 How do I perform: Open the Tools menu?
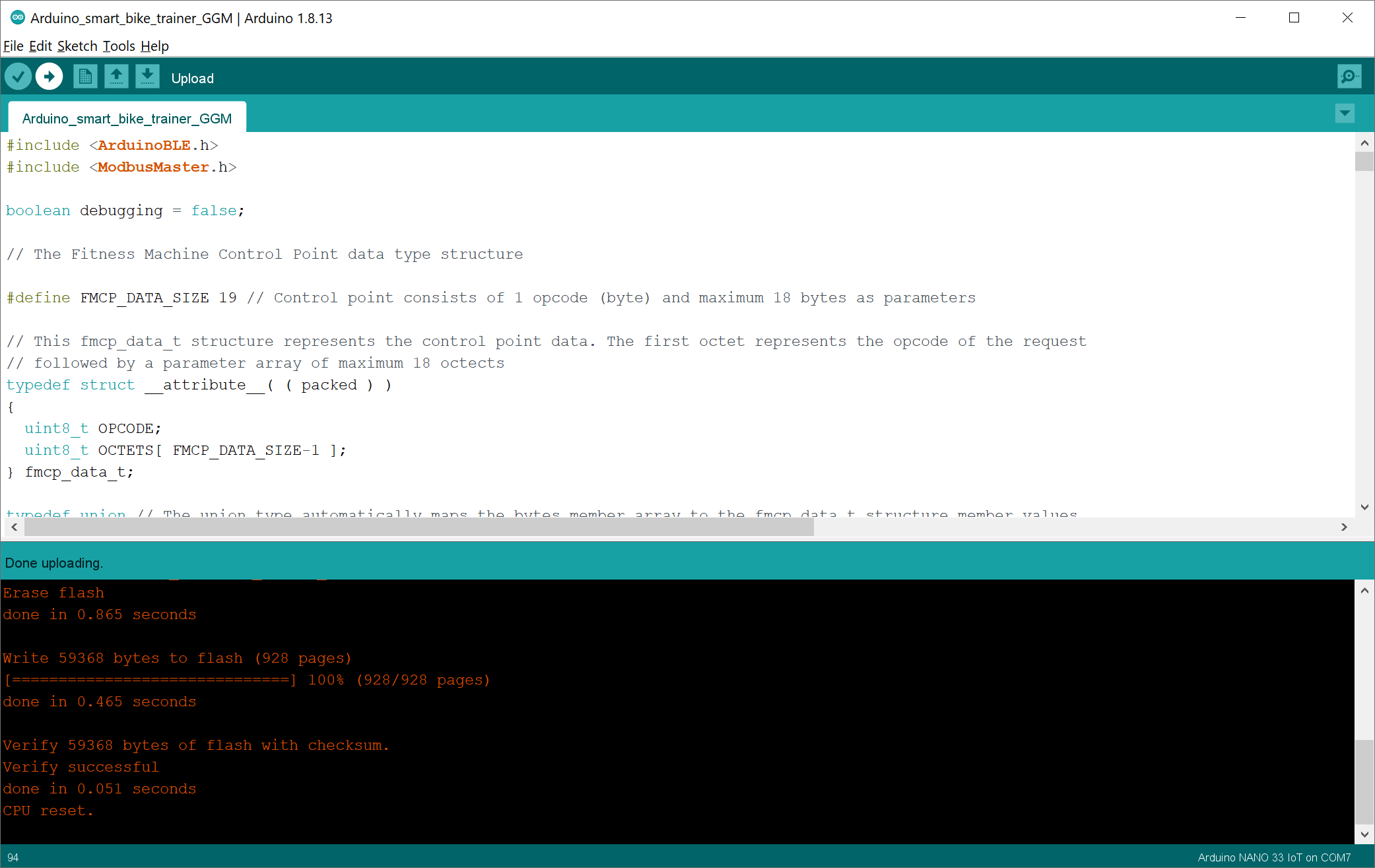pos(118,46)
